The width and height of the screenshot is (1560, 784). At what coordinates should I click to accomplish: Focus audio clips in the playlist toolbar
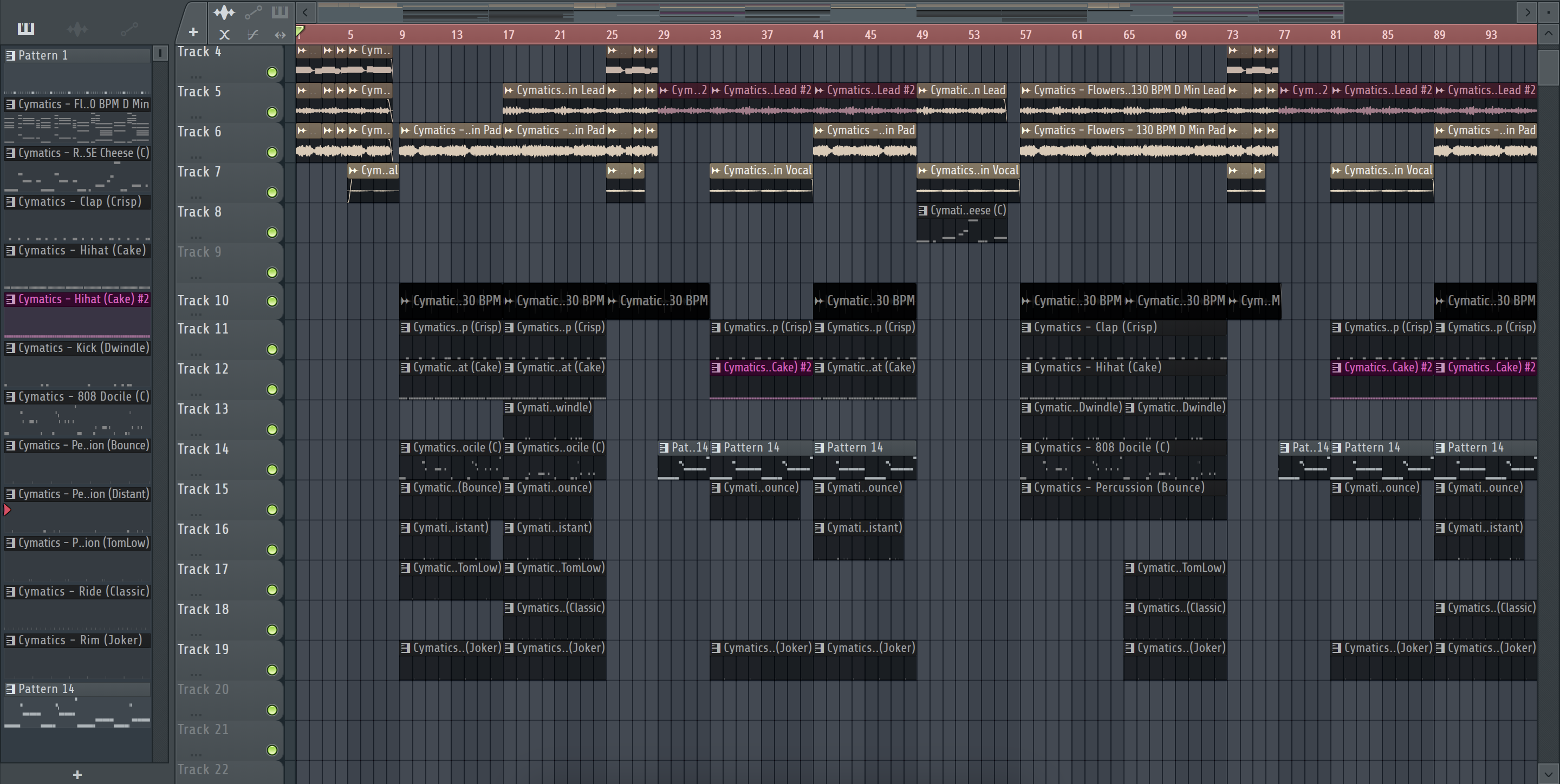(x=224, y=12)
